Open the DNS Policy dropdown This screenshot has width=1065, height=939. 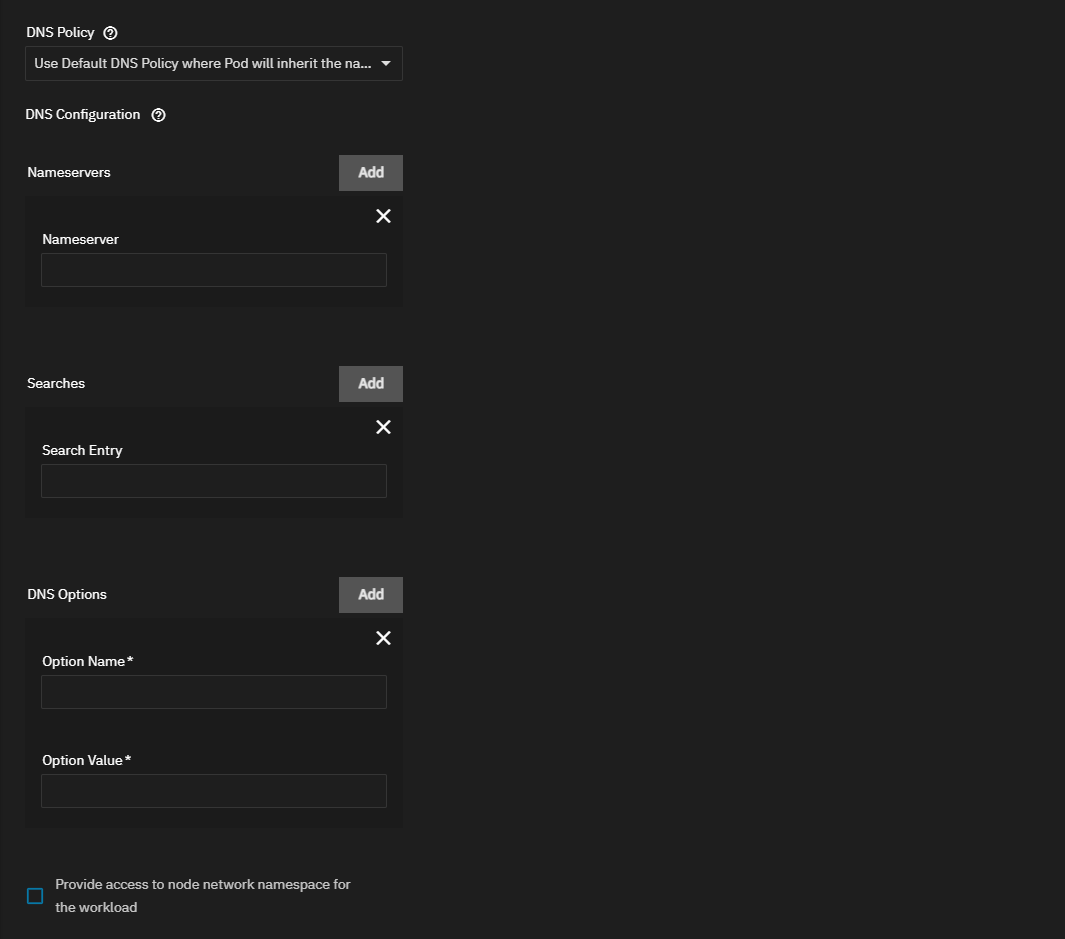point(213,63)
